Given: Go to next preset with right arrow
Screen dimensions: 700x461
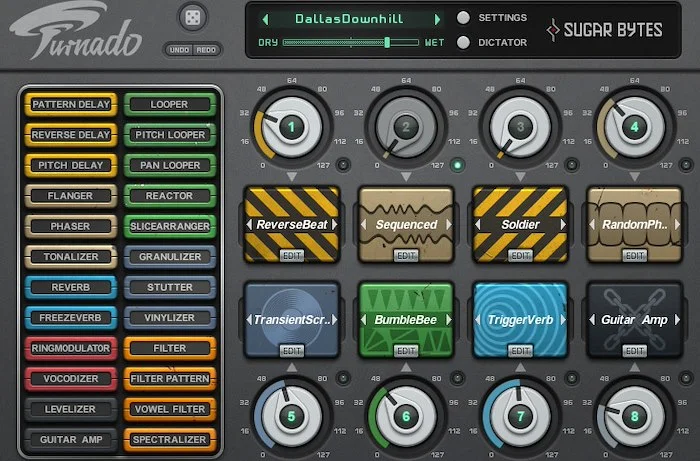Looking at the screenshot, I should tap(436, 19).
